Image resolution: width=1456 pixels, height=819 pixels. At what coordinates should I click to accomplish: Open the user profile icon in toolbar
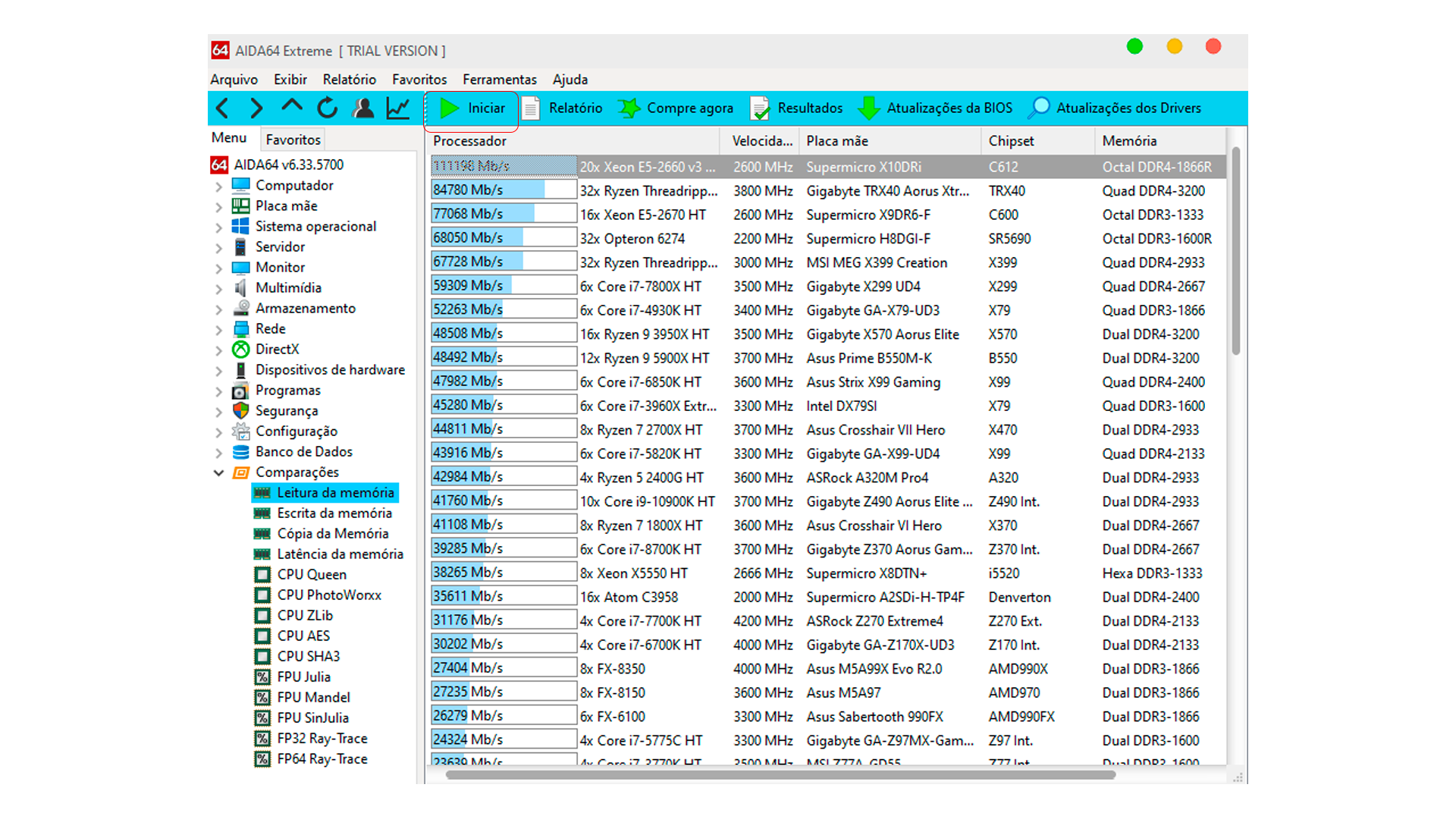(x=363, y=108)
